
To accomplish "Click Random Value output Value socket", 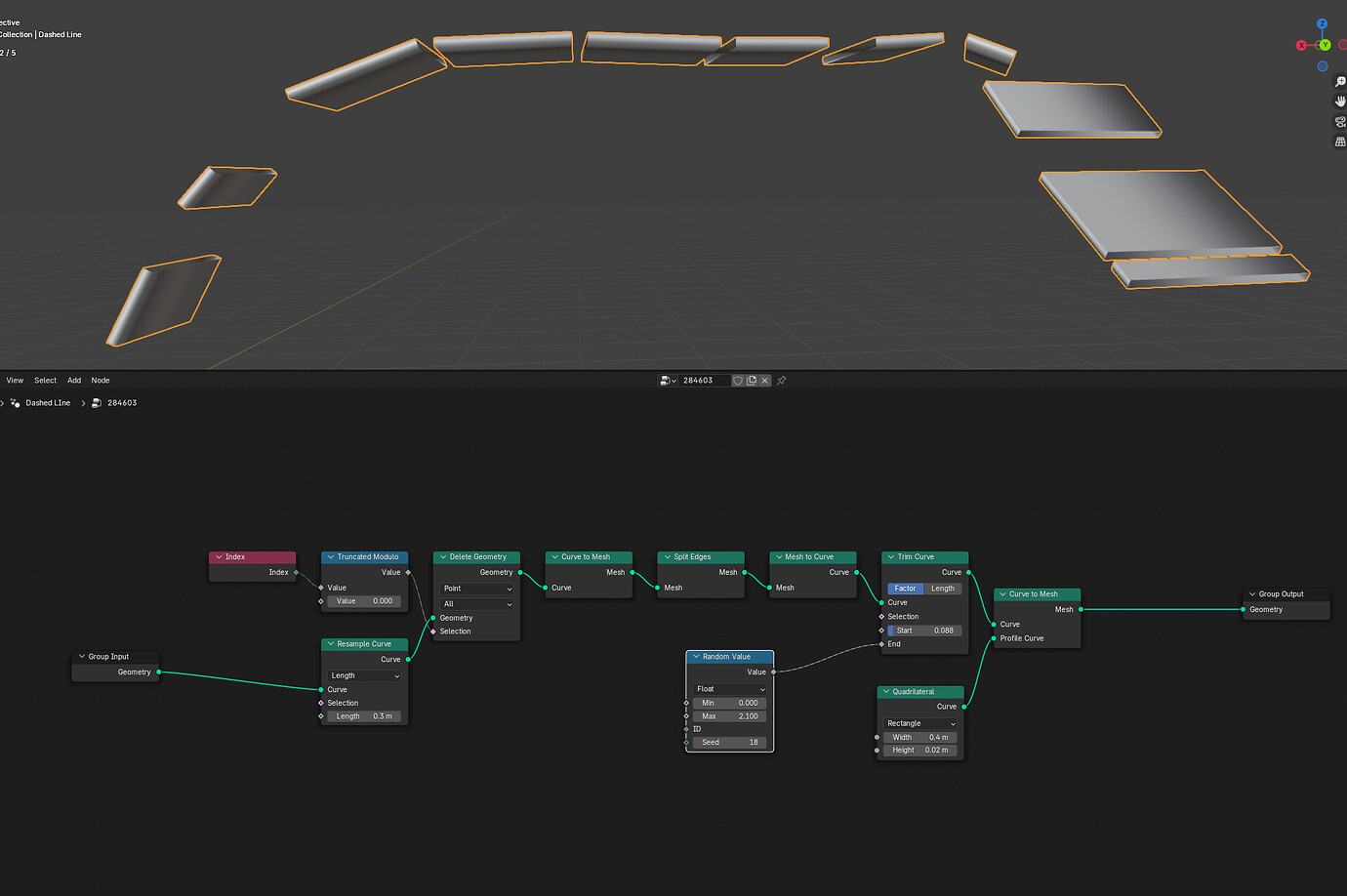I will [773, 672].
